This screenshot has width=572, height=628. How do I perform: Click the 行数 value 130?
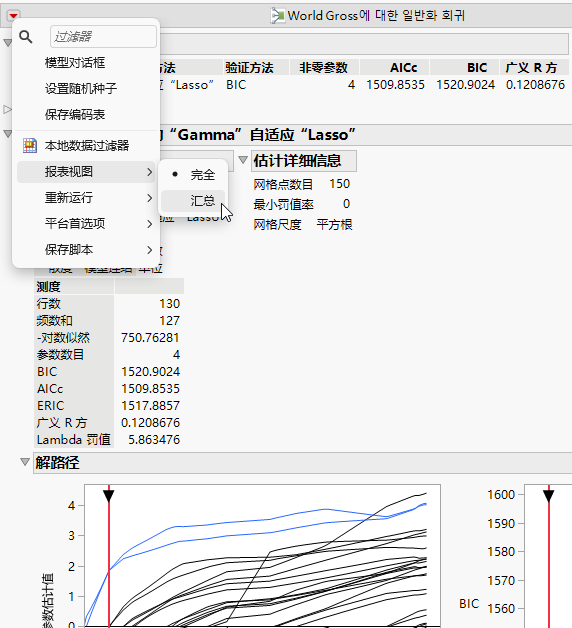(x=169, y=304)
